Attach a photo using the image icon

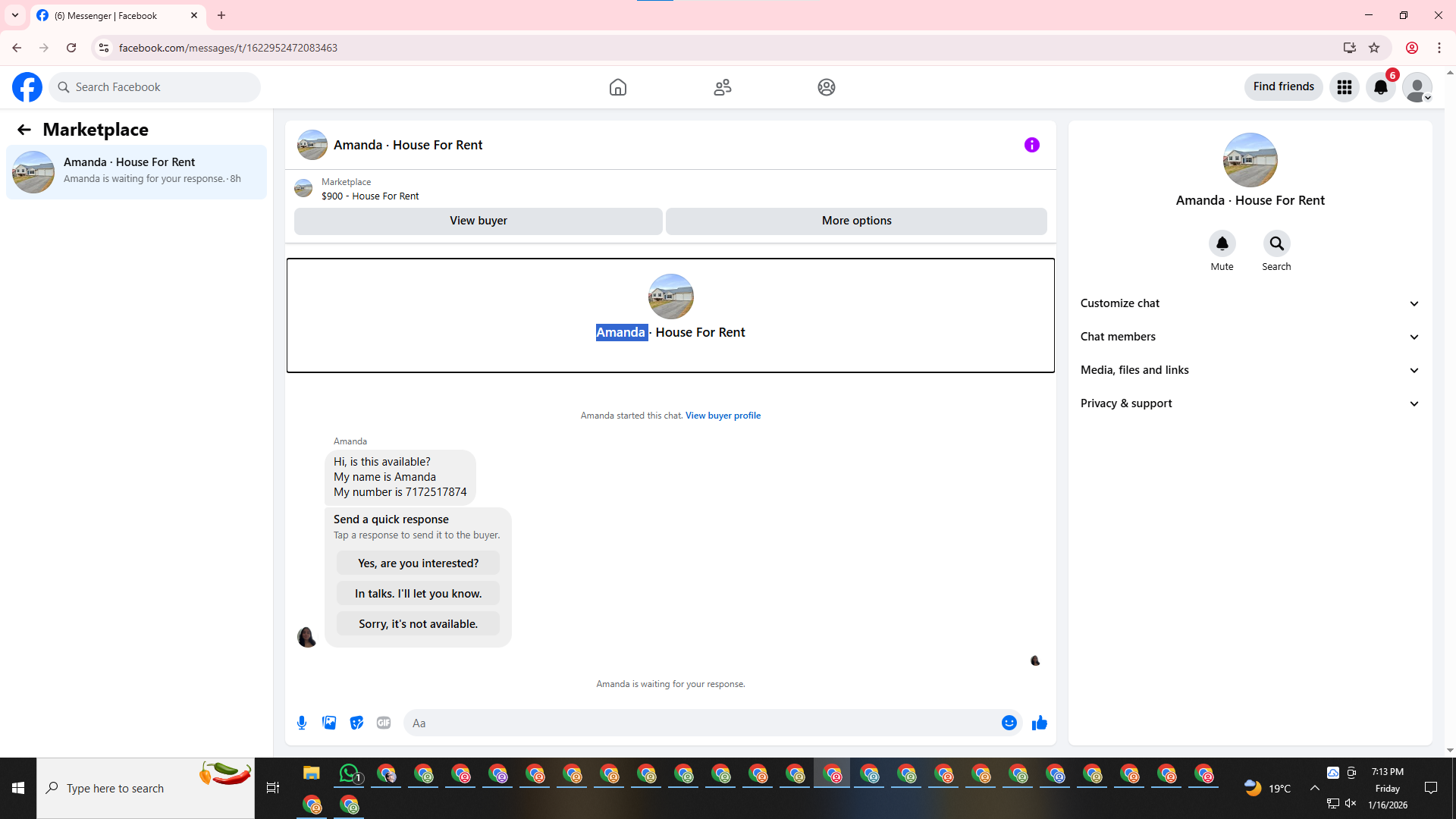tap(329, 723)
